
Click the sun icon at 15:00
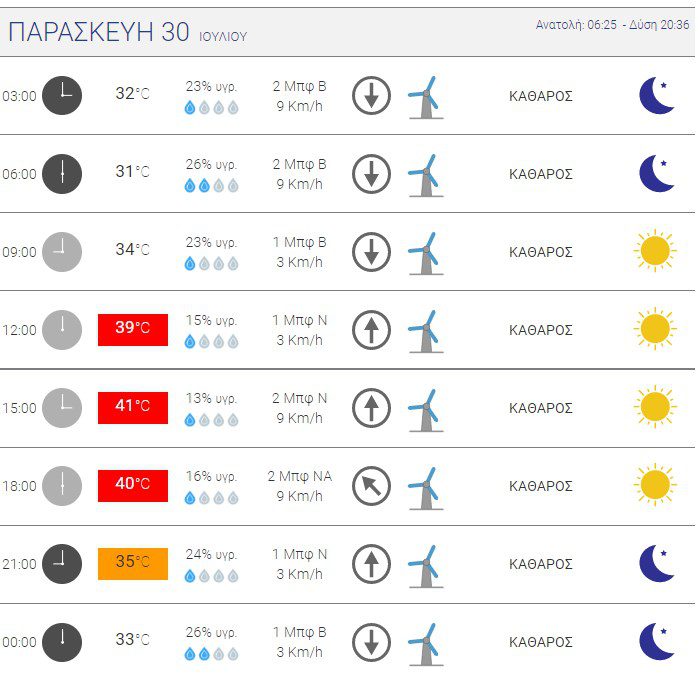(x=655, y=406)
